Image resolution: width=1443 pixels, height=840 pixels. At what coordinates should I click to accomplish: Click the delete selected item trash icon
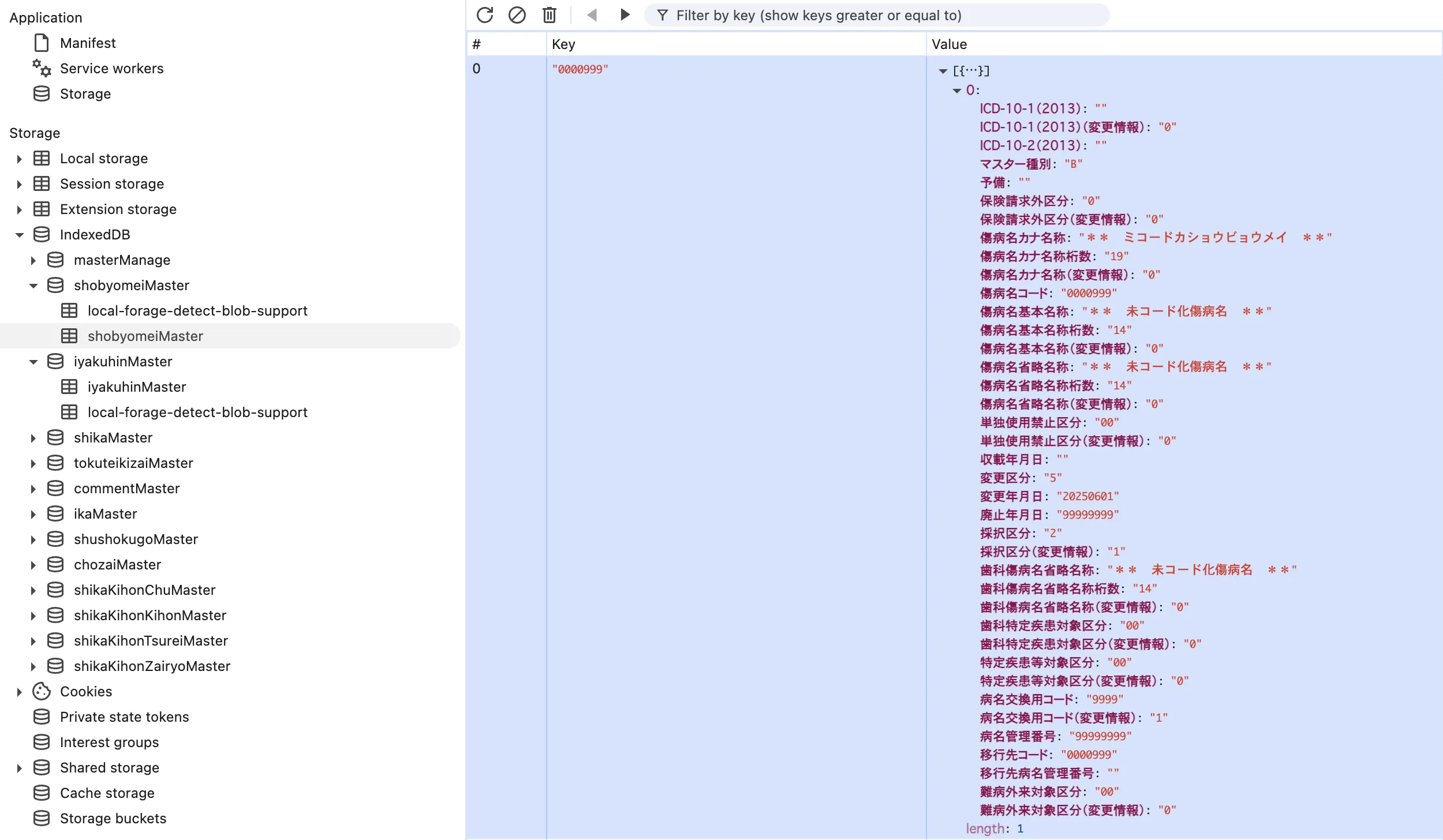pos(548,15)
